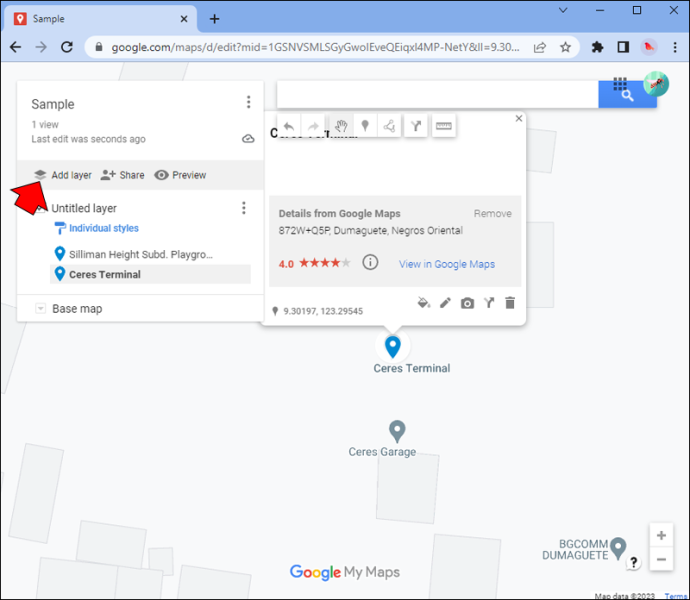Click the Undo arrow in toolbar

point(289,126)
